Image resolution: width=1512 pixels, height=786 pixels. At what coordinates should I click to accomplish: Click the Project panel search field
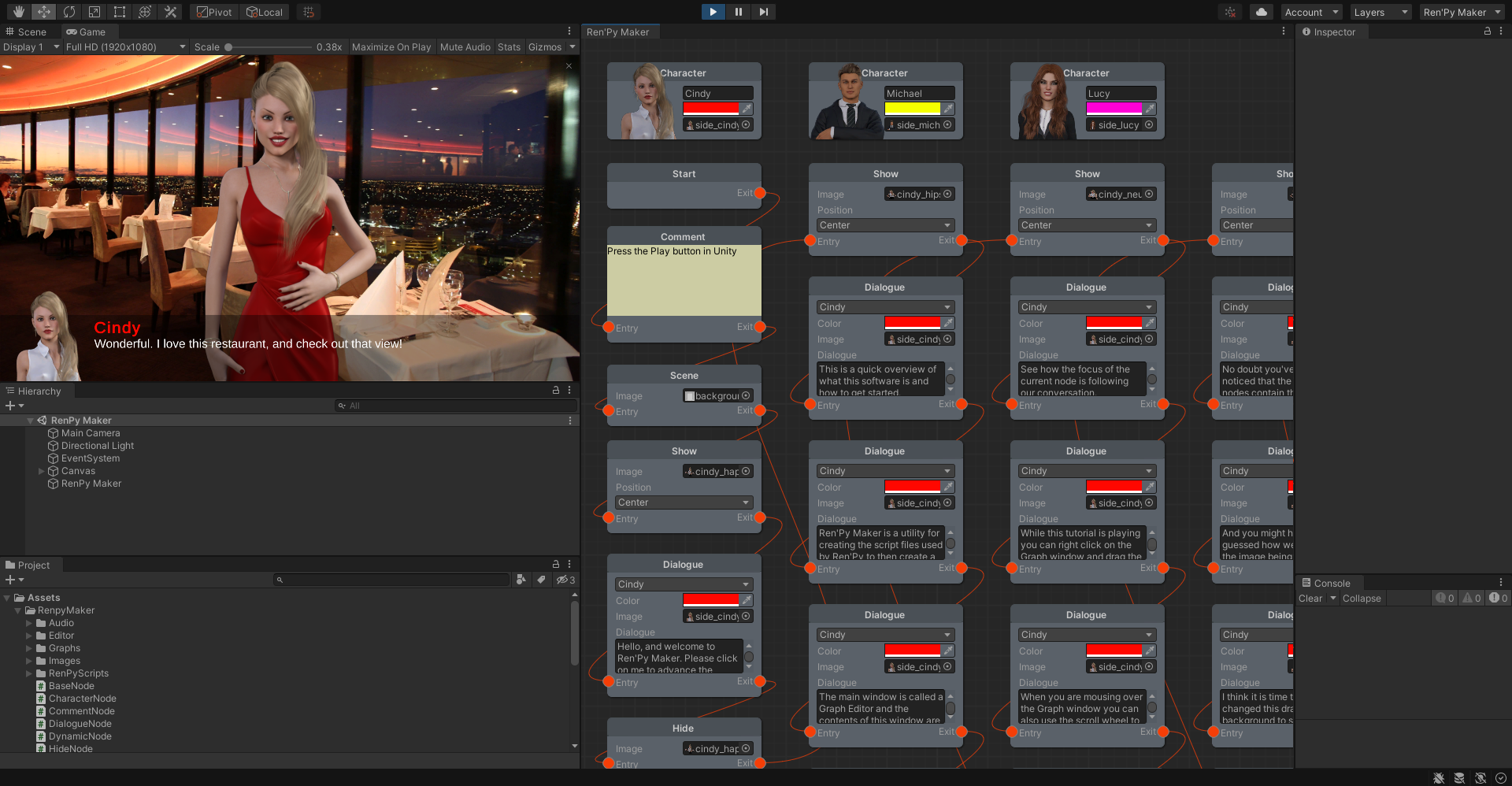click(x=391, y=580)
